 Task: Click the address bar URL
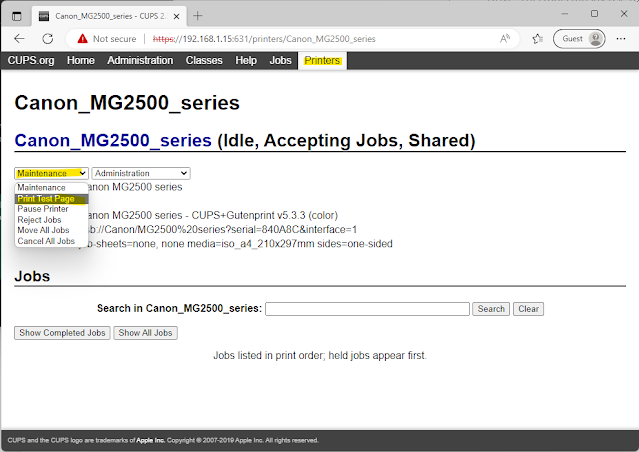click(264, 39)
